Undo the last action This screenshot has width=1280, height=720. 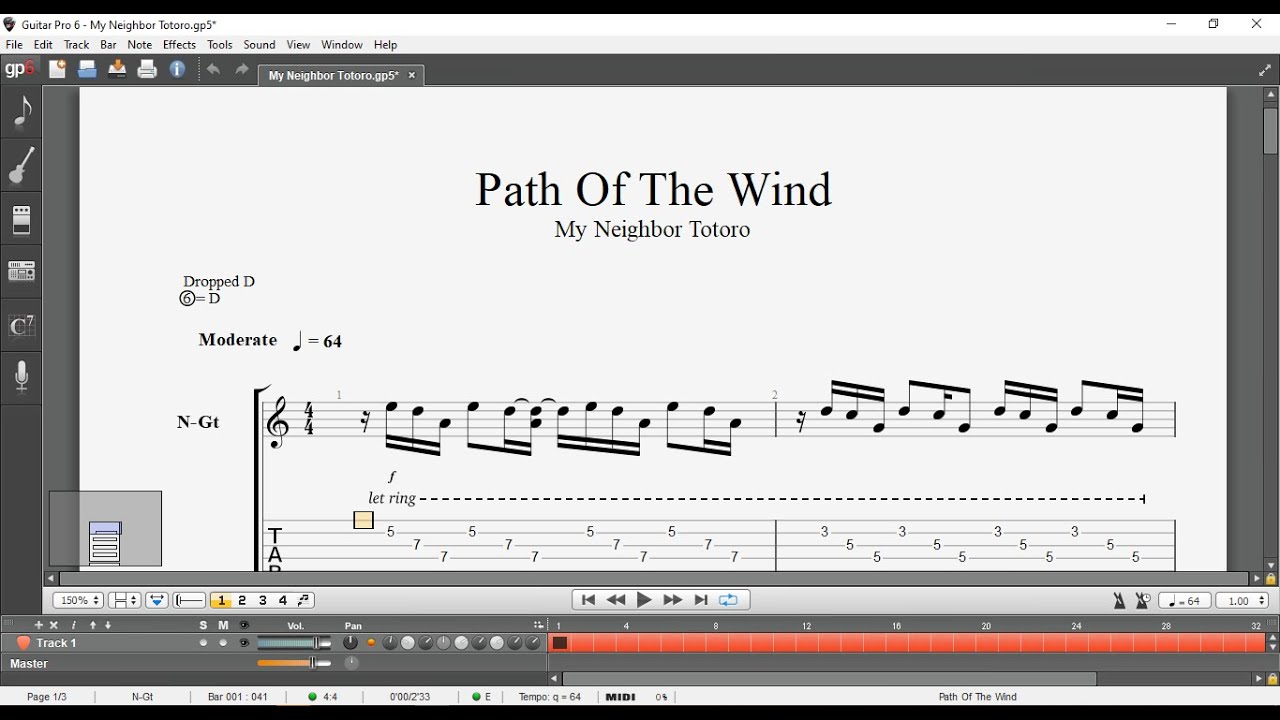(x=213, y=70)
